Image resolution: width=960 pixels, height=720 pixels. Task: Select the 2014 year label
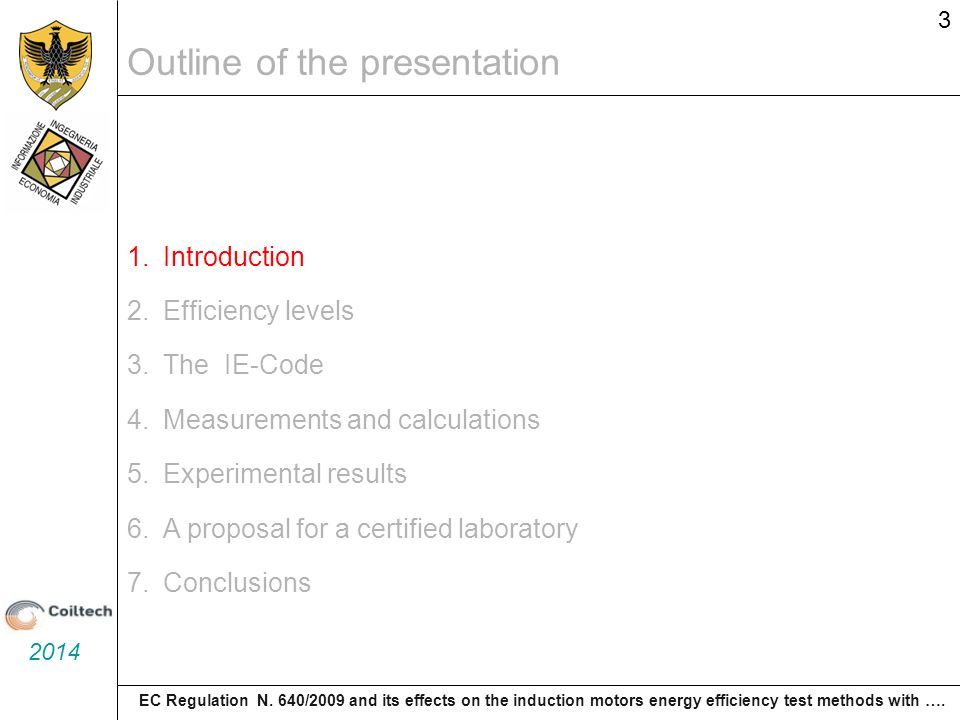(54, 651)
